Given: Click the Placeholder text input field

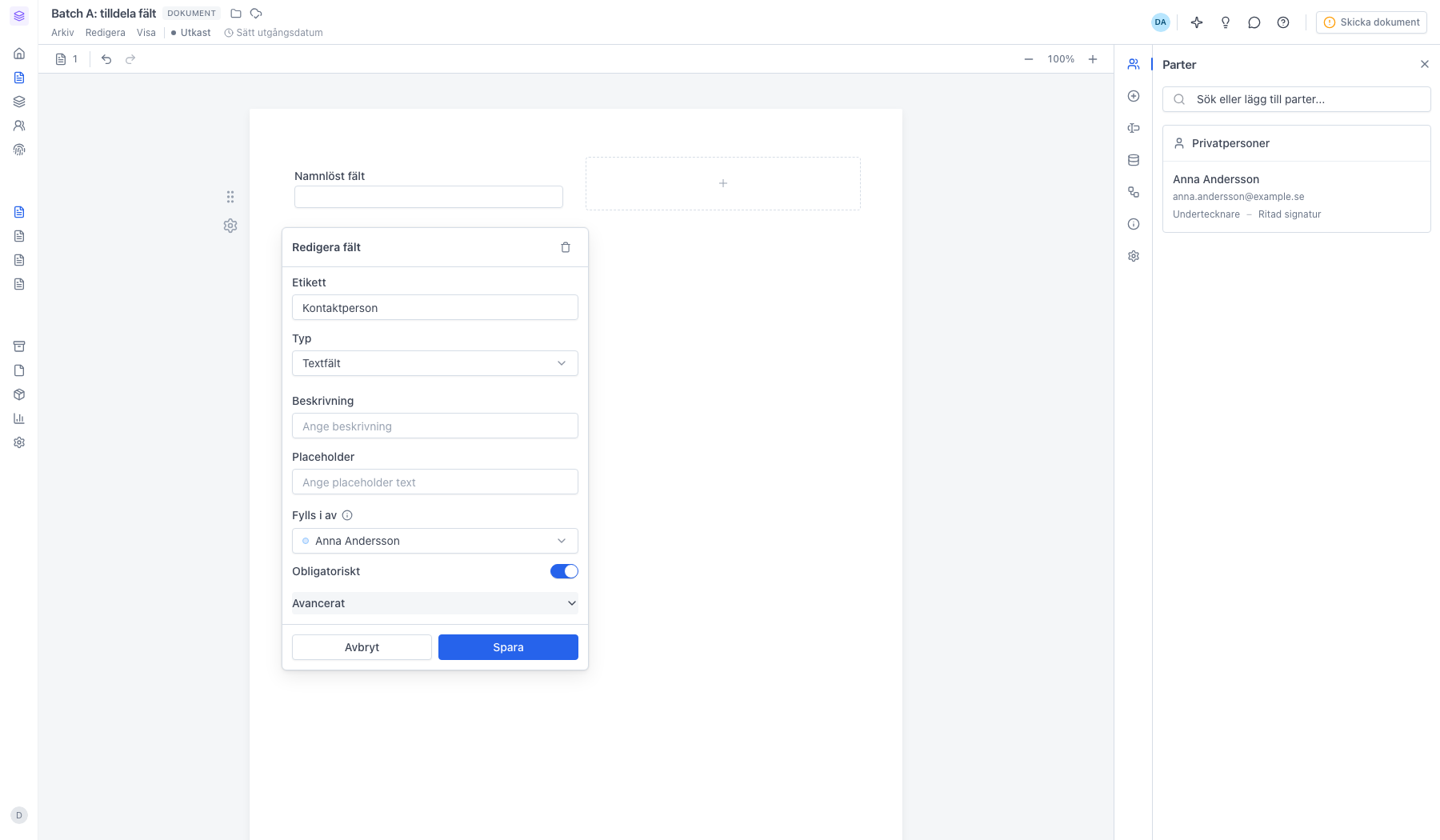Looking at the screenshot, I should coord(435,482).
